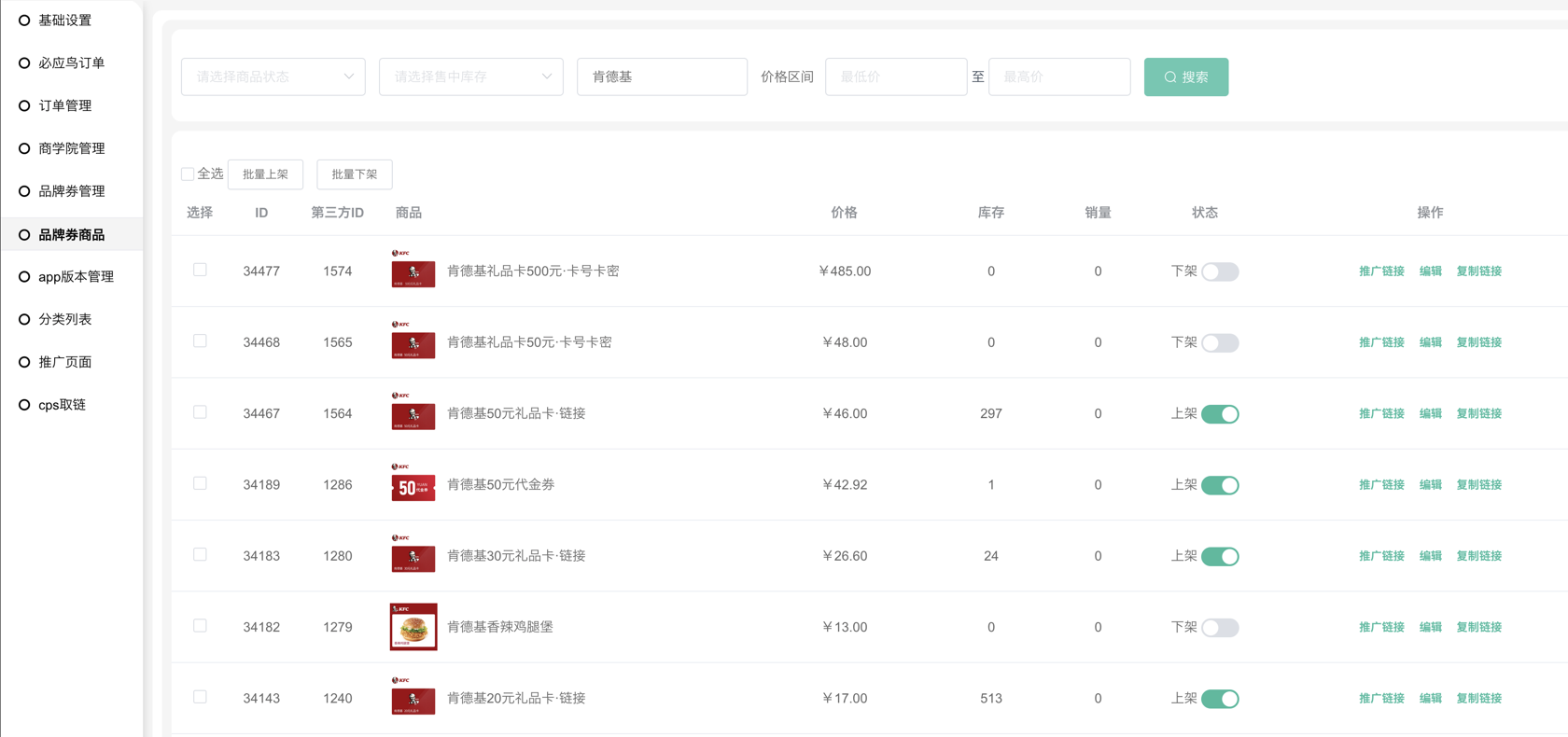Click the circle icon beside 订单管理

(24, 106)
